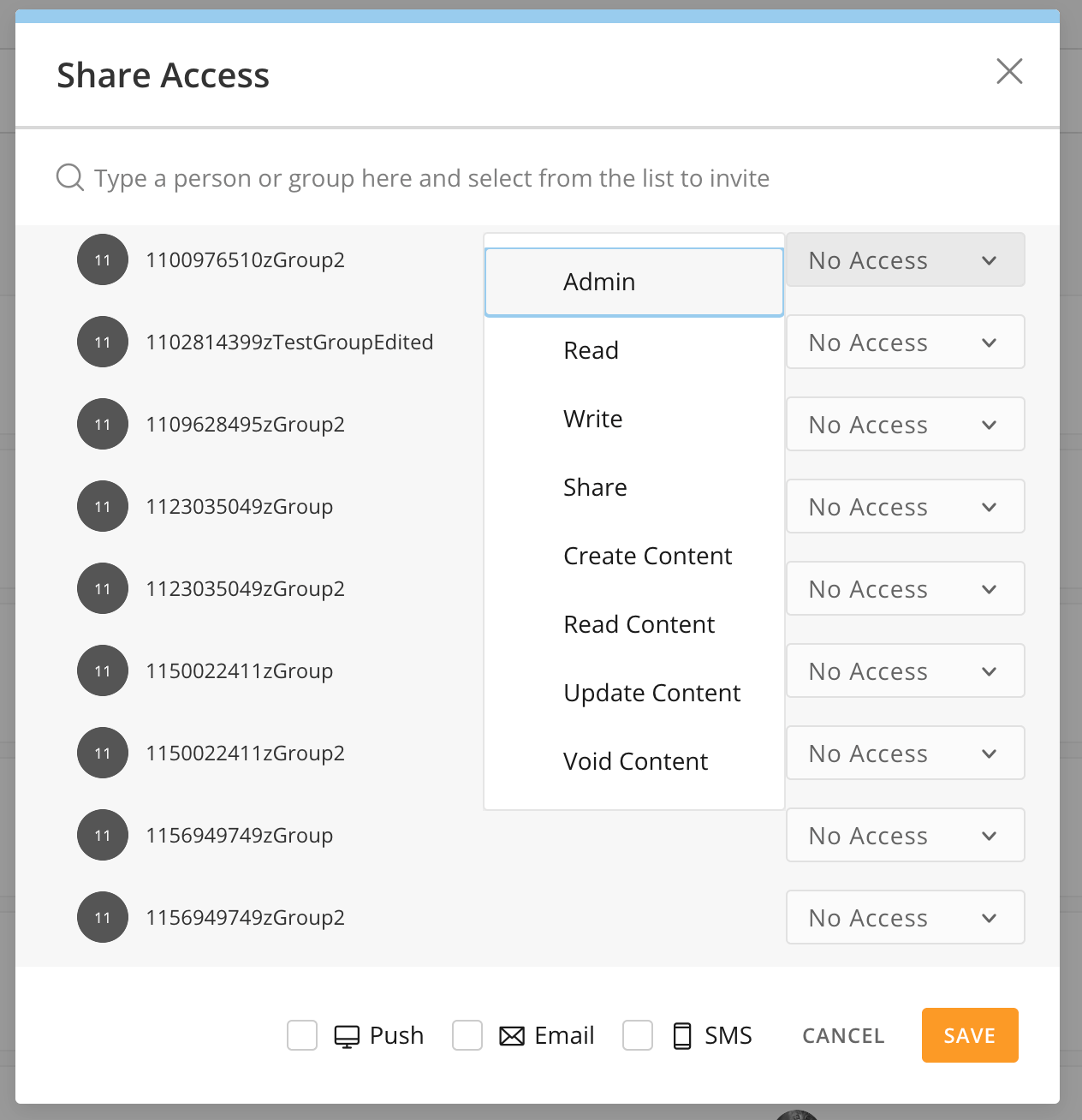Click the Push monitor icon
This screenshot has width=1082, height=1120.
tap(347, 1036)
